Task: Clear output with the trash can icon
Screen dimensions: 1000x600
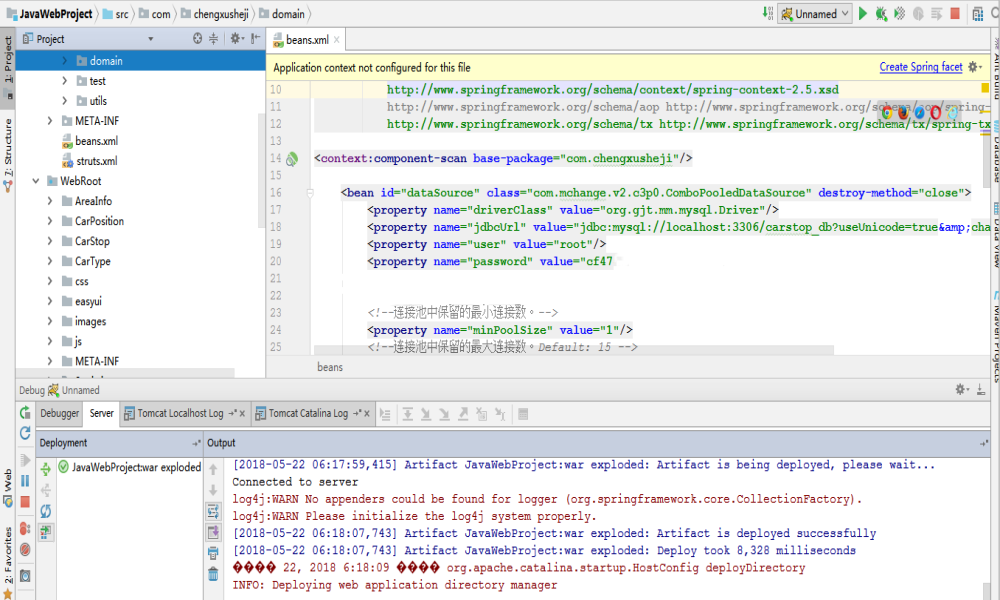Action: pos(213,574)
